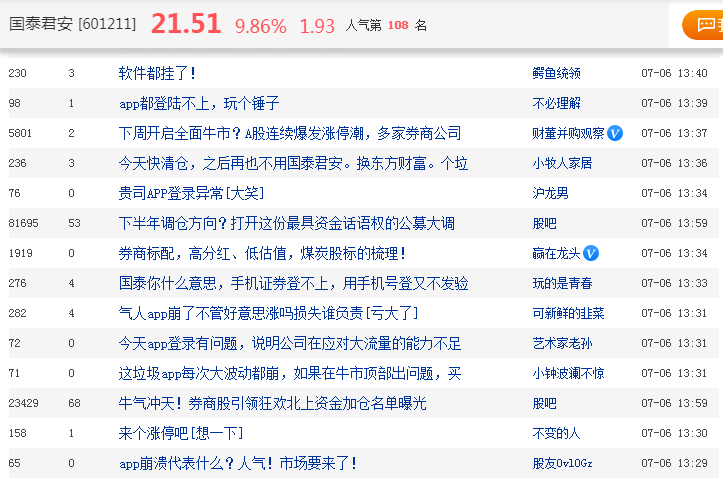Image resolution: width=723 pixels, height=481 pixels.
Task: Visit author profile 不必理解
Action: (556, 103)
